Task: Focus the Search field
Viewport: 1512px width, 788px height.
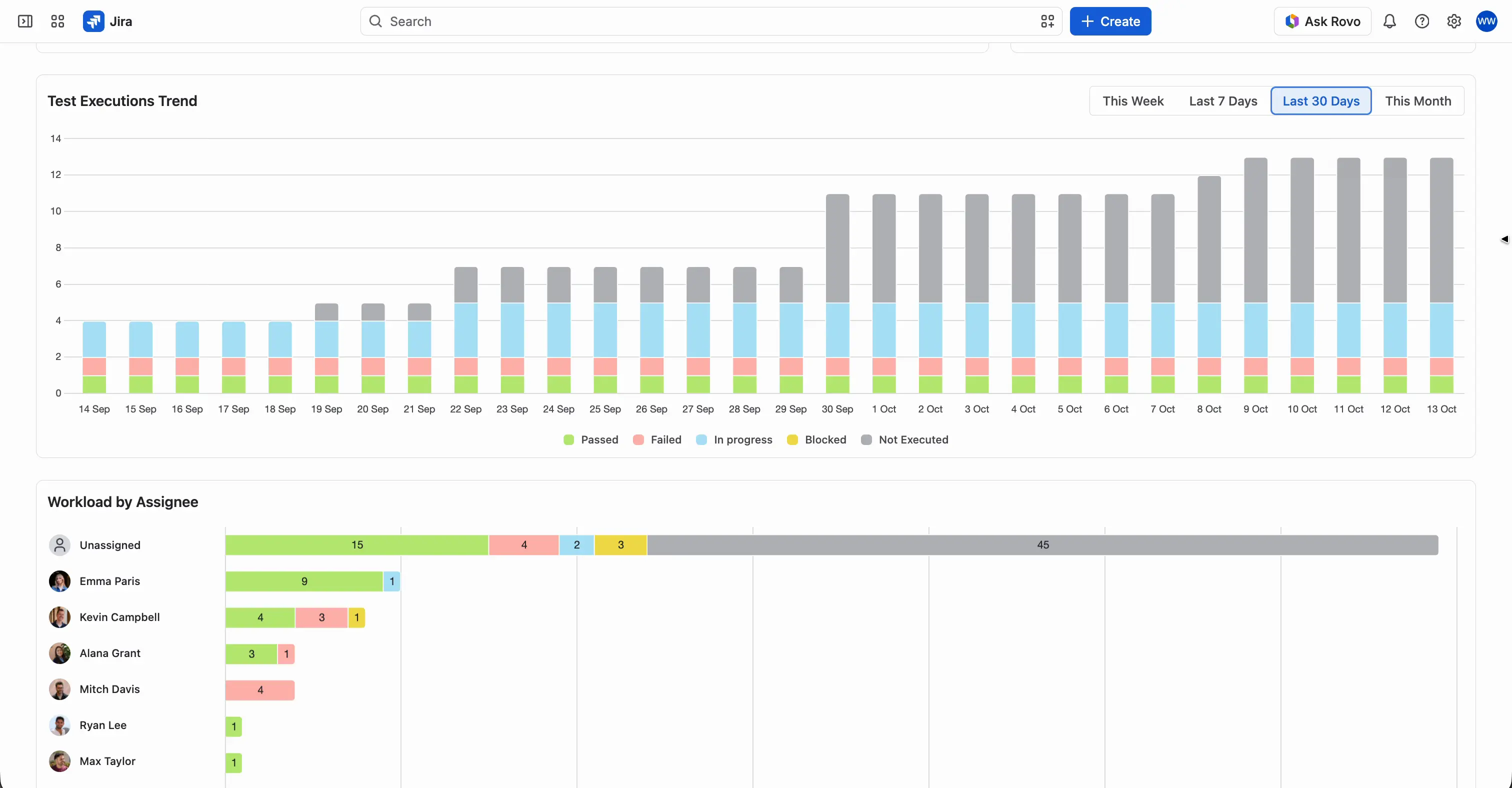Action: click(711, 21)
